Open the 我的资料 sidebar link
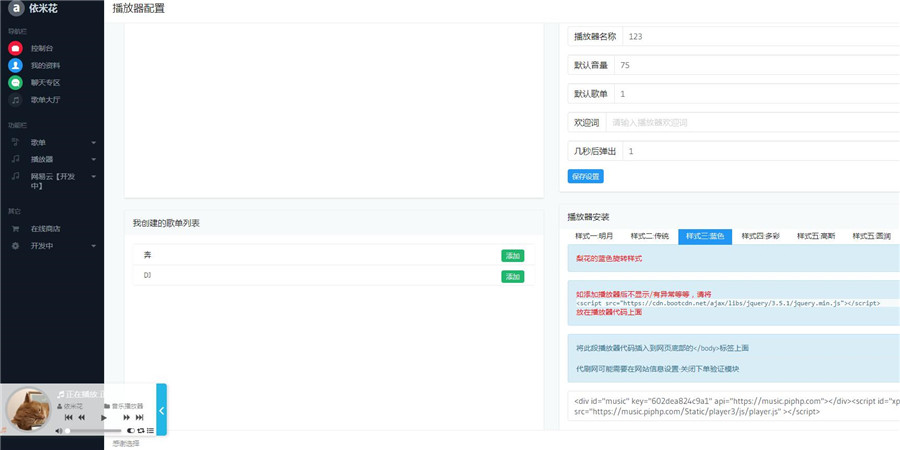Image resolution: width=900 pixels, height=450 pixels. tap(46, 65)
